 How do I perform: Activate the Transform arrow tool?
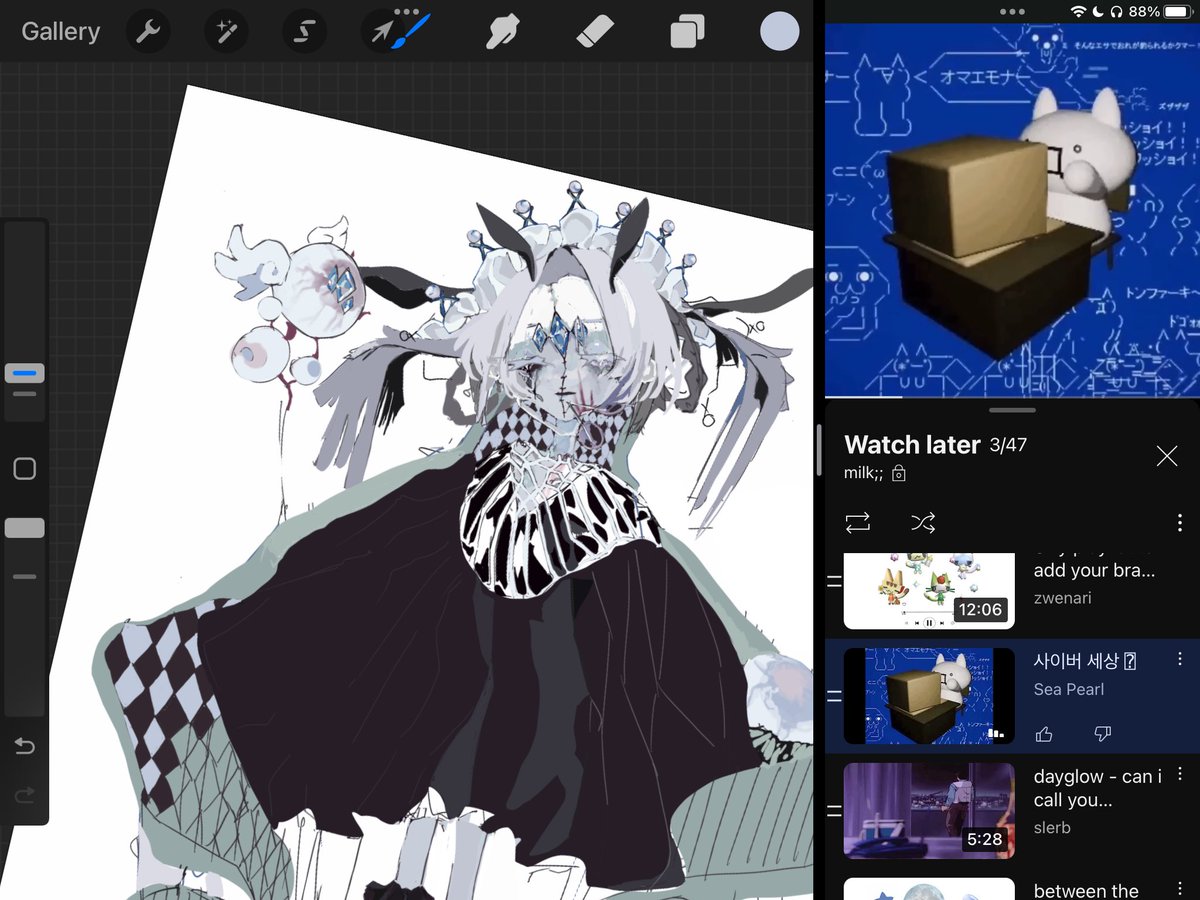pyautogui.click(x=382, y=33)
